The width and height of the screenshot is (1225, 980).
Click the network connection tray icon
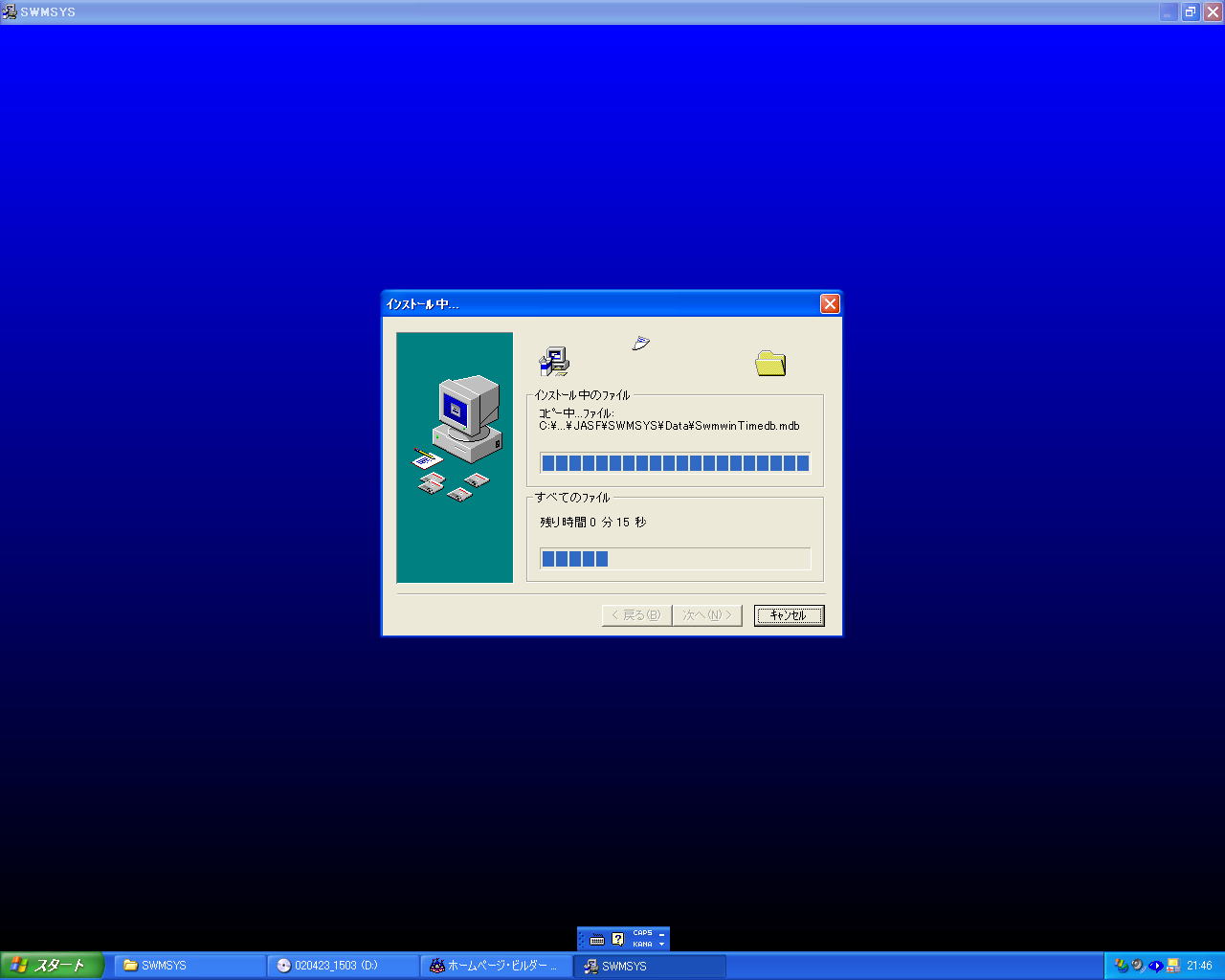(1172, 966)
